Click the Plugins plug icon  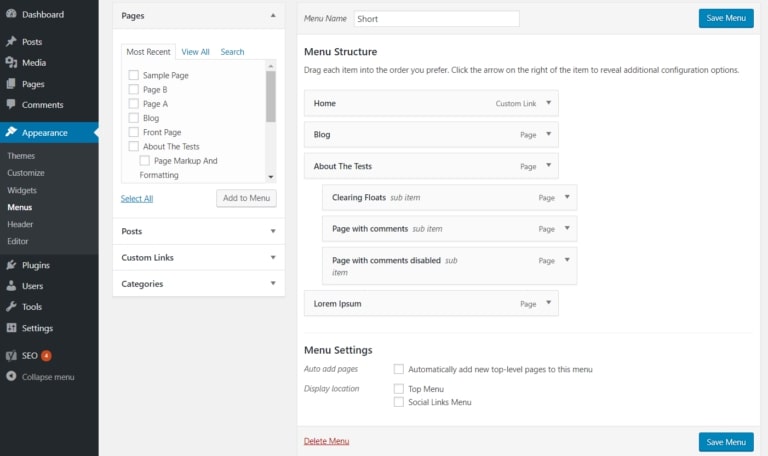point(11,265)
